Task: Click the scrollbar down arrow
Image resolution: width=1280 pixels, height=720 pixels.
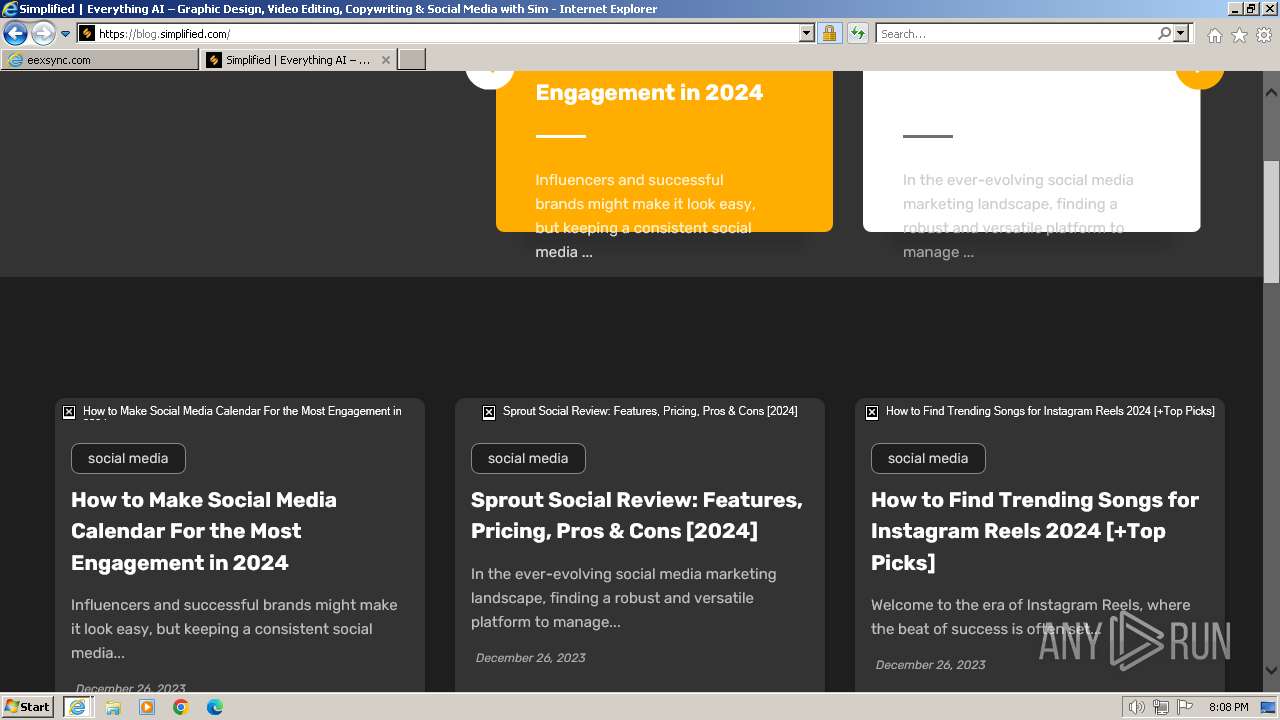Action: coord(1271,670)
